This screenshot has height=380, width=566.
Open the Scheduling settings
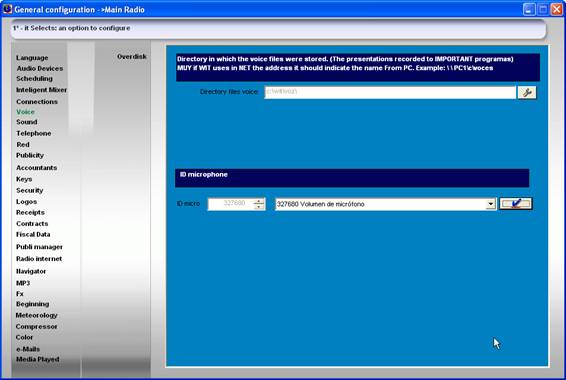tap(34, 78)
